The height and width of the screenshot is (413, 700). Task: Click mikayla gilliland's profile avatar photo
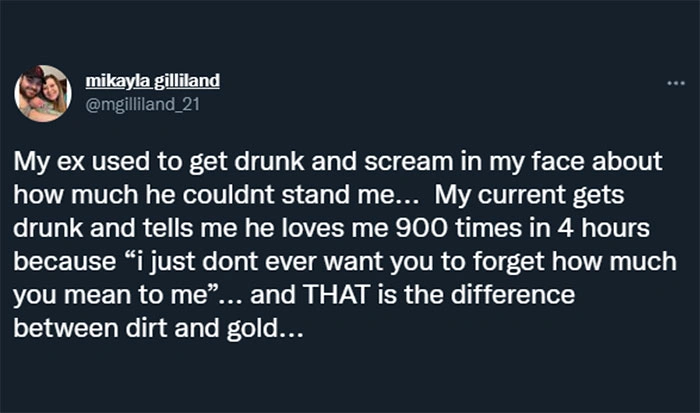pos(43,93)
